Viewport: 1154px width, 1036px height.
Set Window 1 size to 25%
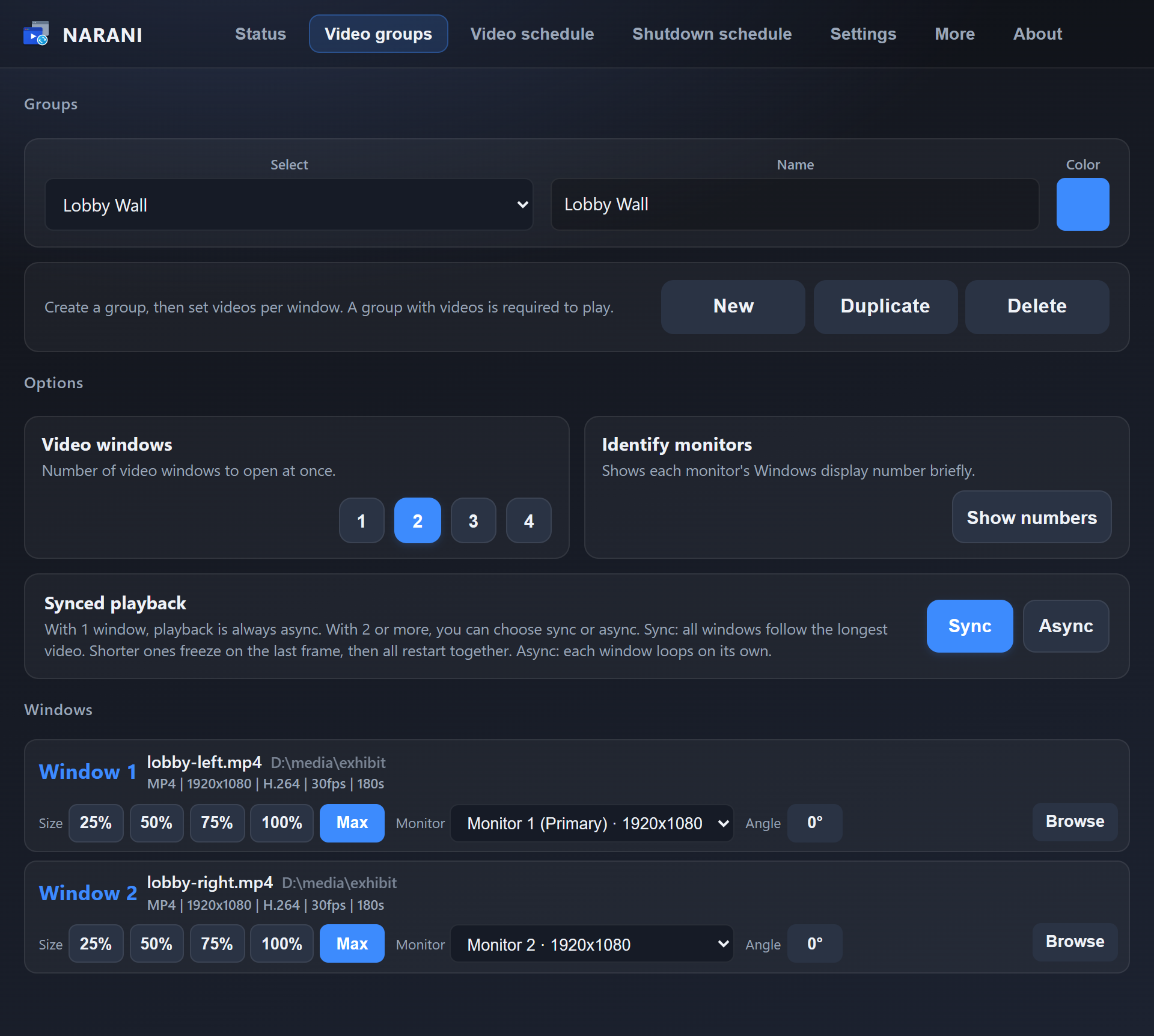(96, 823)
